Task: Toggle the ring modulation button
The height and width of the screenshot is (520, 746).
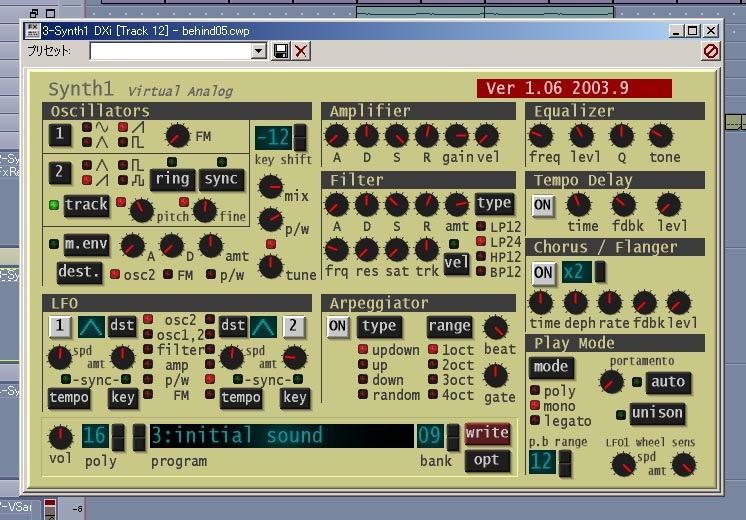Action: (172, 179)
